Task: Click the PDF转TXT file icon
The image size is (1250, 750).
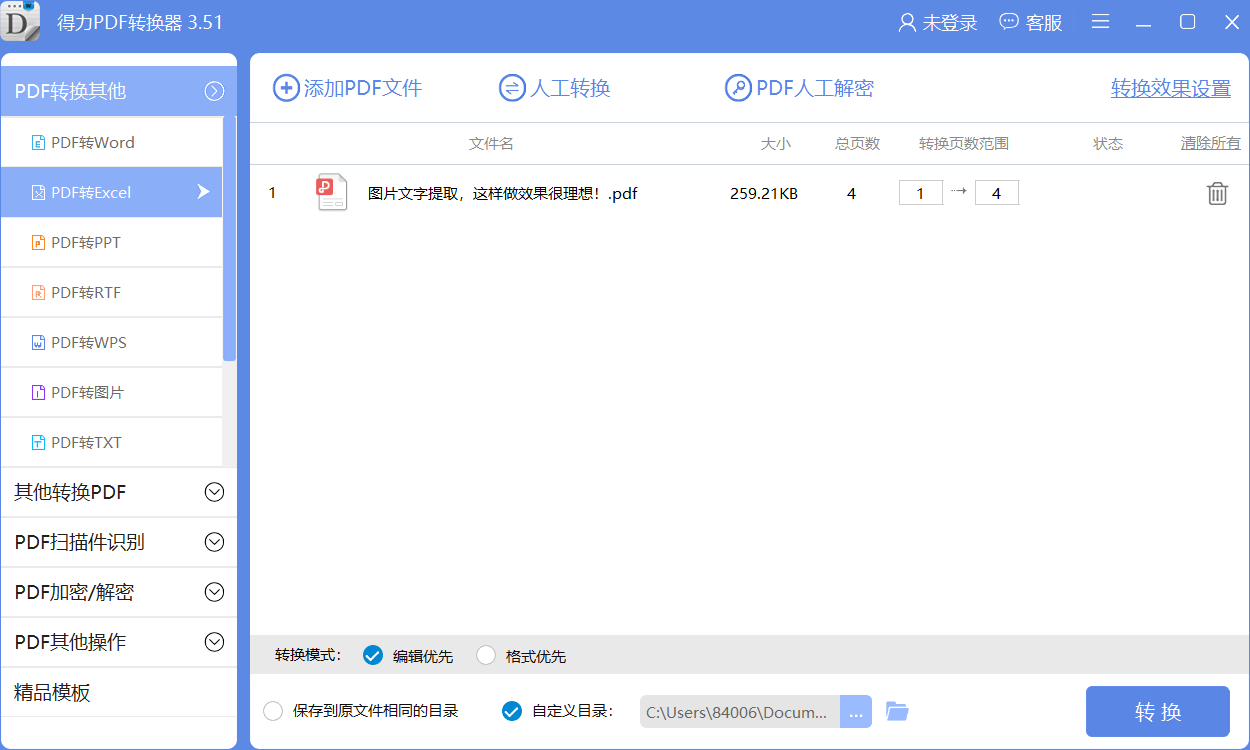Action: 38,443
